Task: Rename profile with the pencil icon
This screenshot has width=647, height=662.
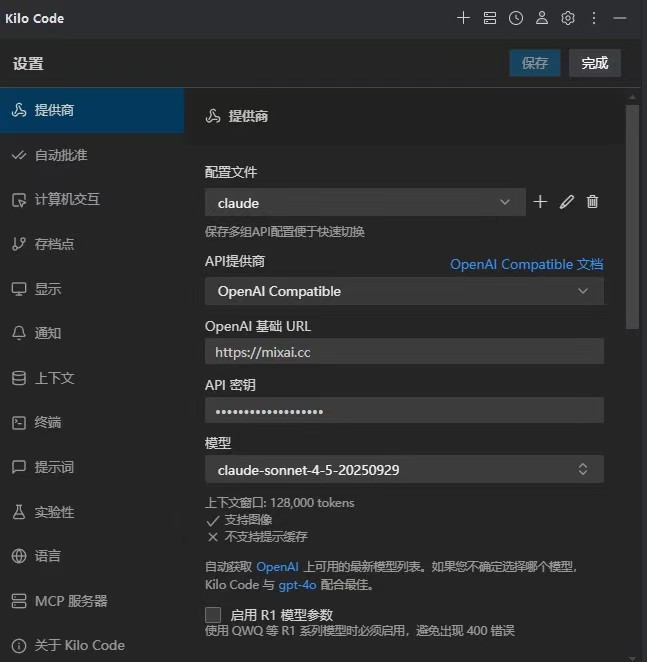Action: pos(567,202)
